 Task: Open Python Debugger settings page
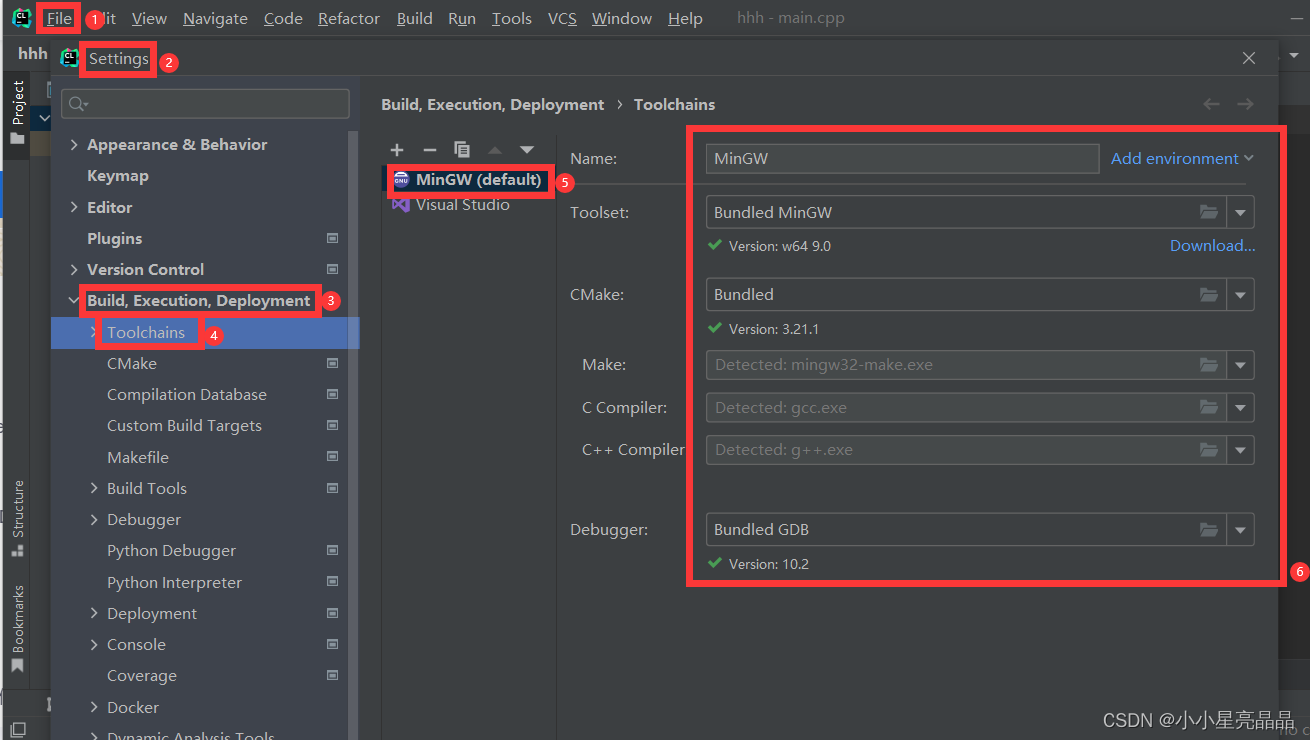click(x=172, y=551)
